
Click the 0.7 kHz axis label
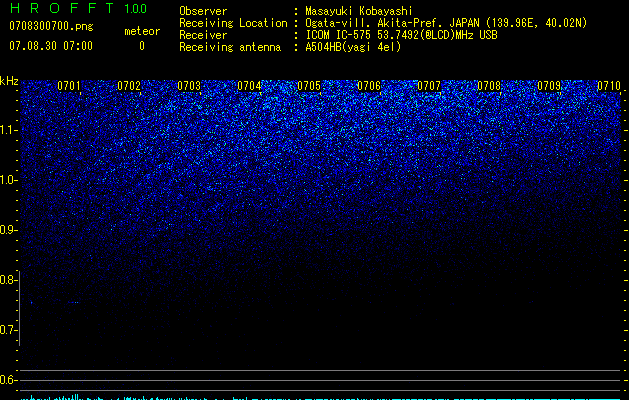click(7, 330)
